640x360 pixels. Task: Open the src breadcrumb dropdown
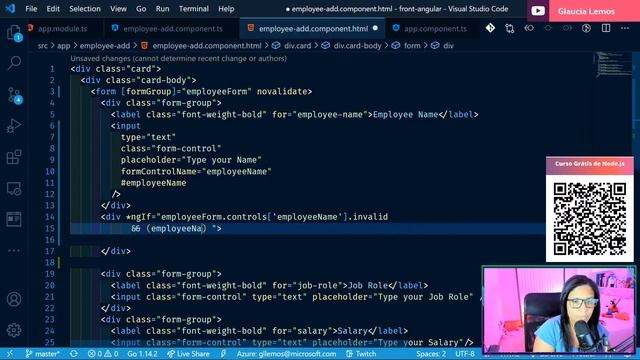[42, 46]
